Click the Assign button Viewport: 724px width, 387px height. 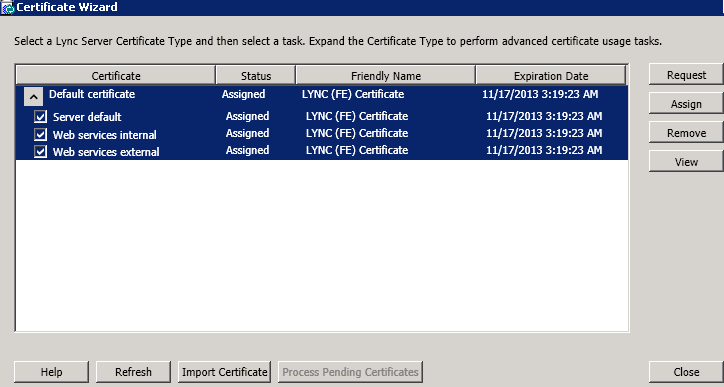pos(686,104)
